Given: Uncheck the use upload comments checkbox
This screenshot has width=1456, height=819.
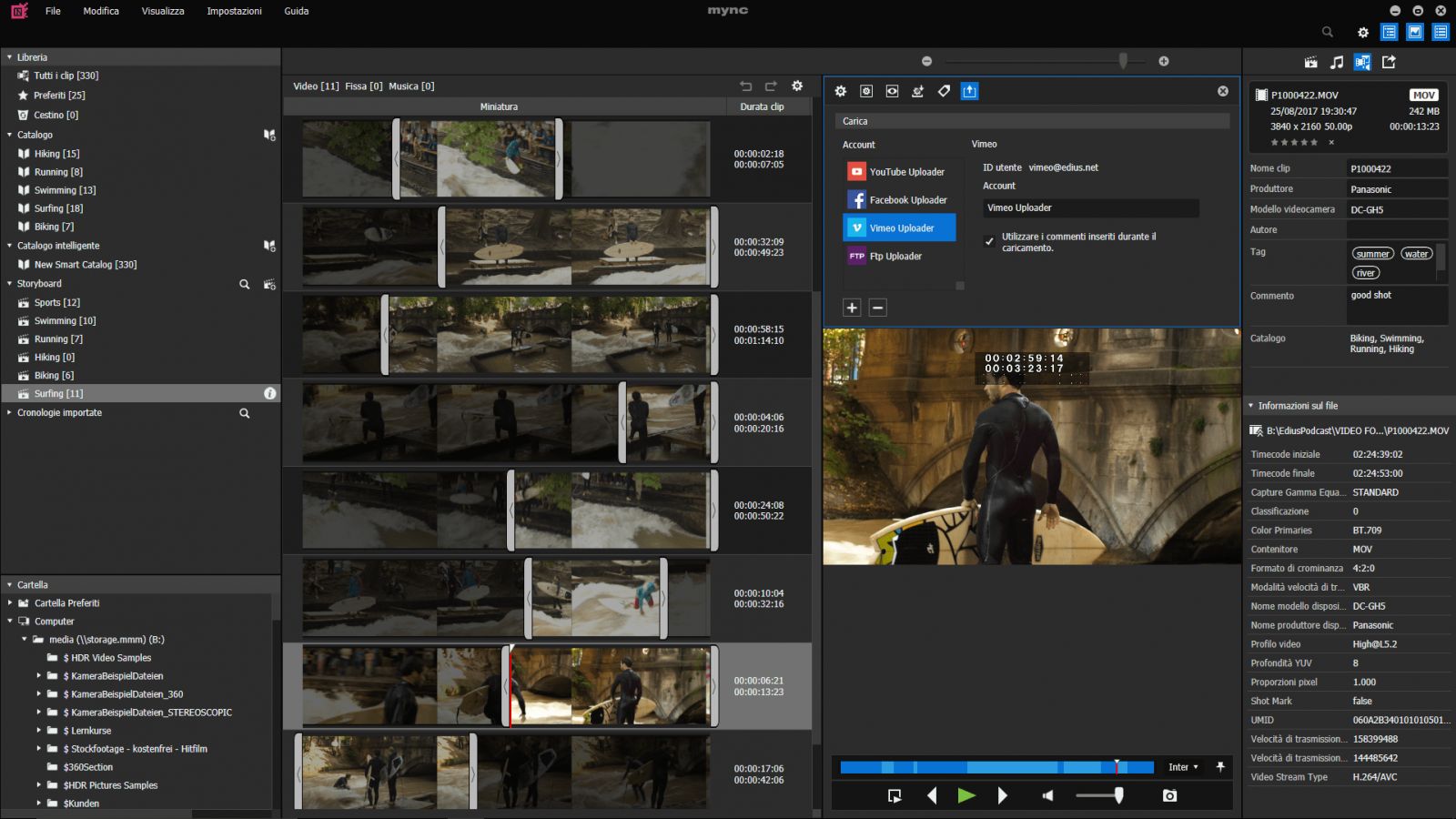Looking at the screenshot, I should coord(989,241).
